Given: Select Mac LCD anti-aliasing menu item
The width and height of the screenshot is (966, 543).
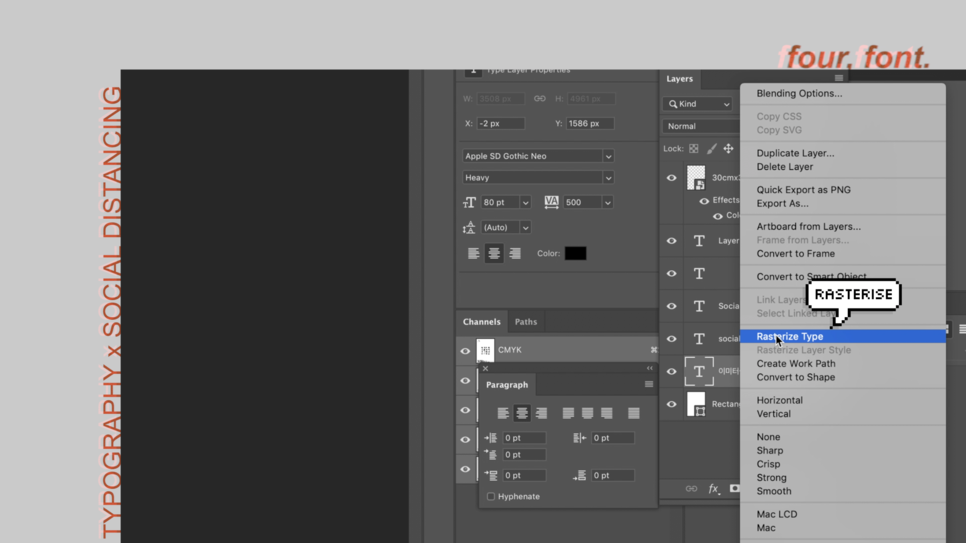Looking at the screenshot, I should pyautogui.click(x=776, y=514).
